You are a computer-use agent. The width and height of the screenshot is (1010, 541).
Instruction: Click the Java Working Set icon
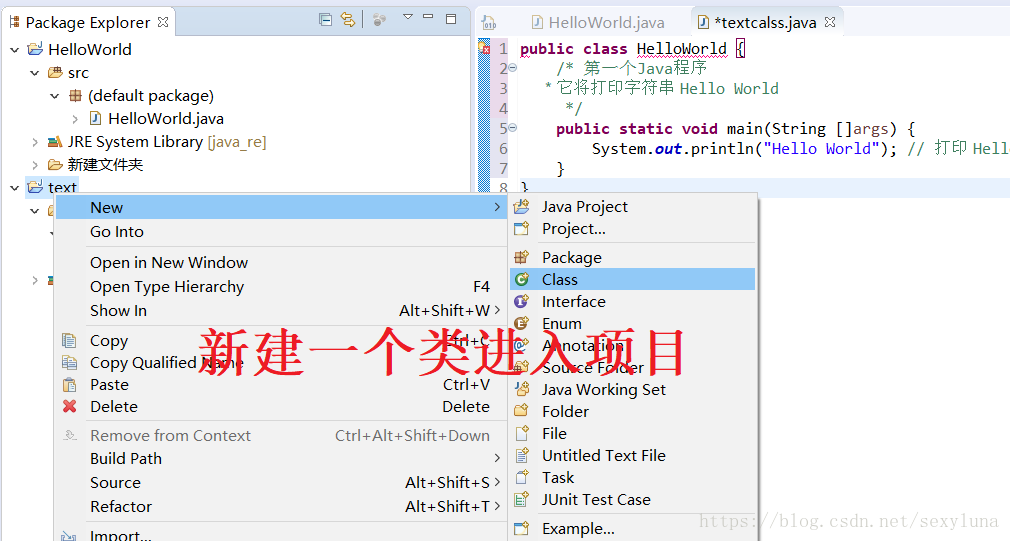click(x=522, y=389)
